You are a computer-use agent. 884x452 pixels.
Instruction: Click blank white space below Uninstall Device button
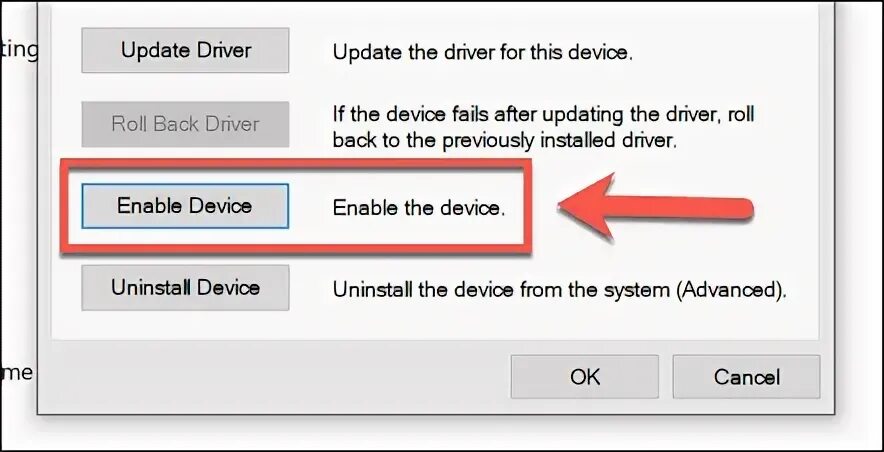(x=185, y=326)
